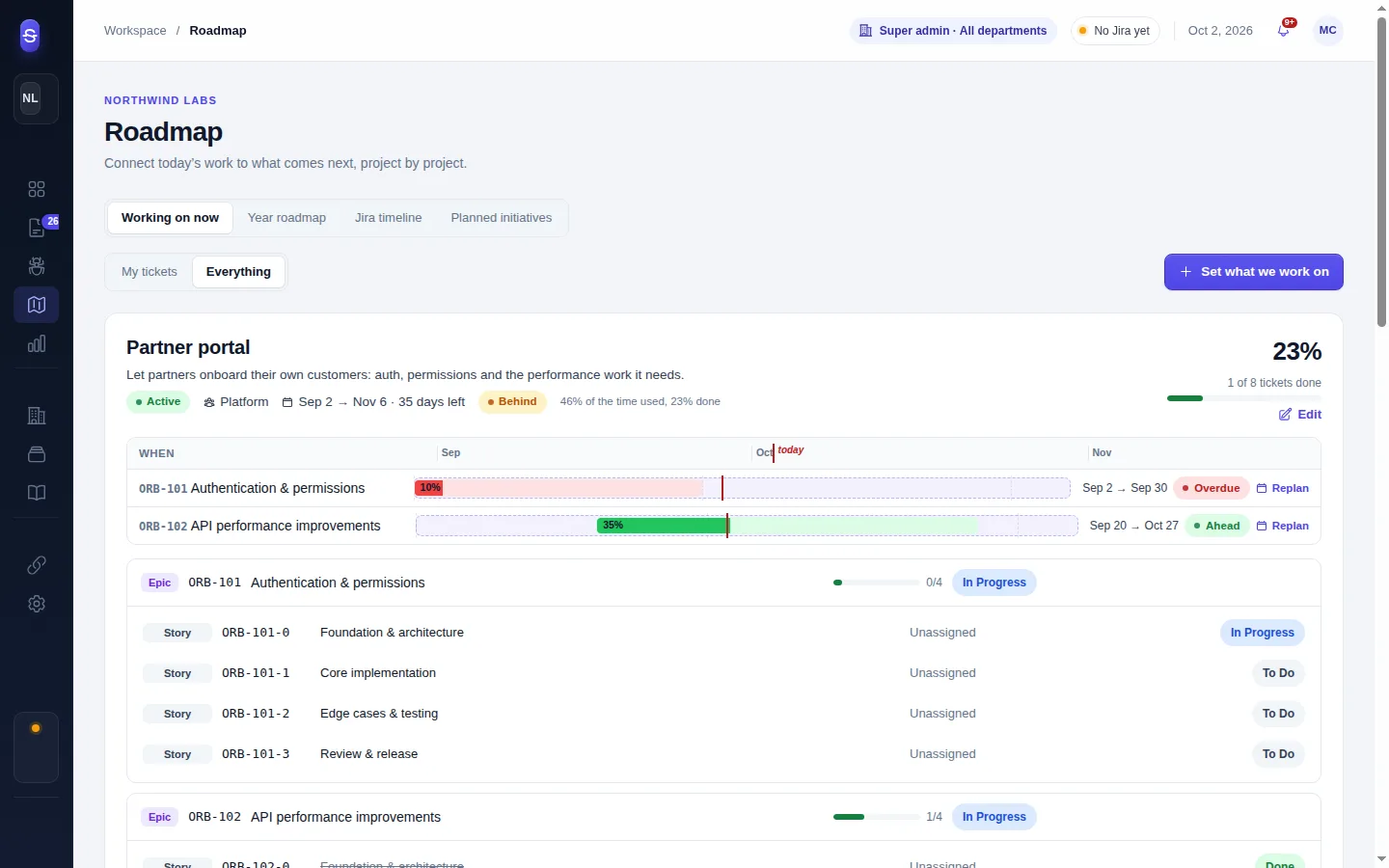The image size is (1389, 868).
Task: Click the ORB-102 green timeline progress bar
Action: point(662,526)
